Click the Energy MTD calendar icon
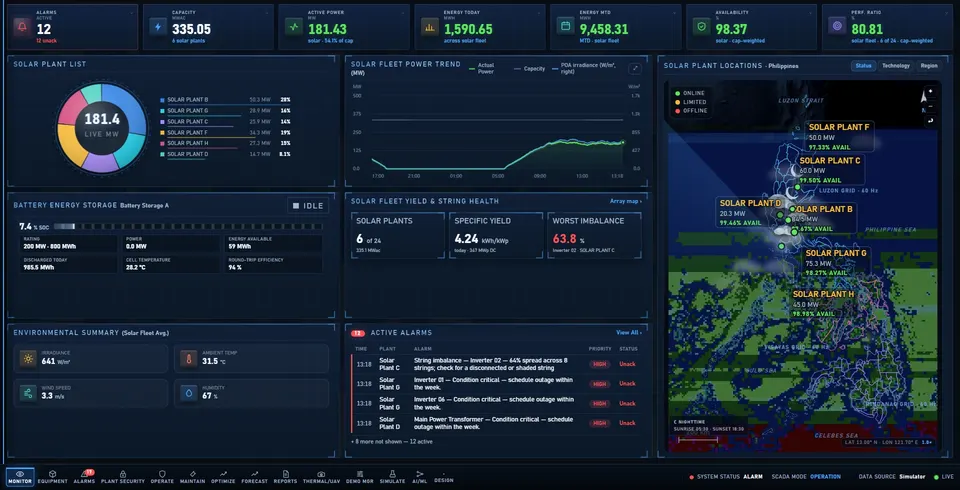Viewport: 960px width, 490px height. coord(566,27)
